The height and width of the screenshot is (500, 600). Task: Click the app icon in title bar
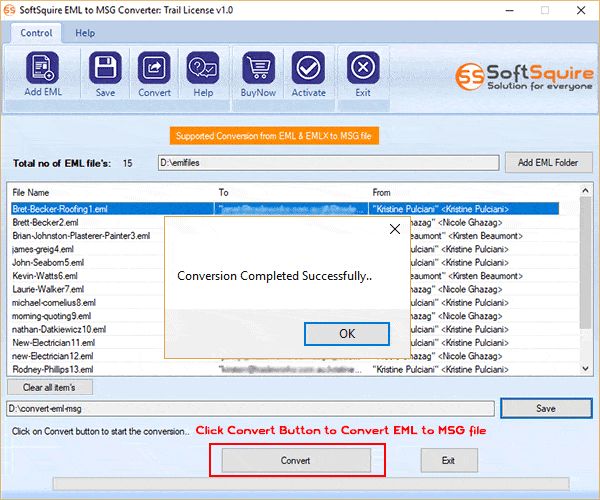tap(8, 10)
